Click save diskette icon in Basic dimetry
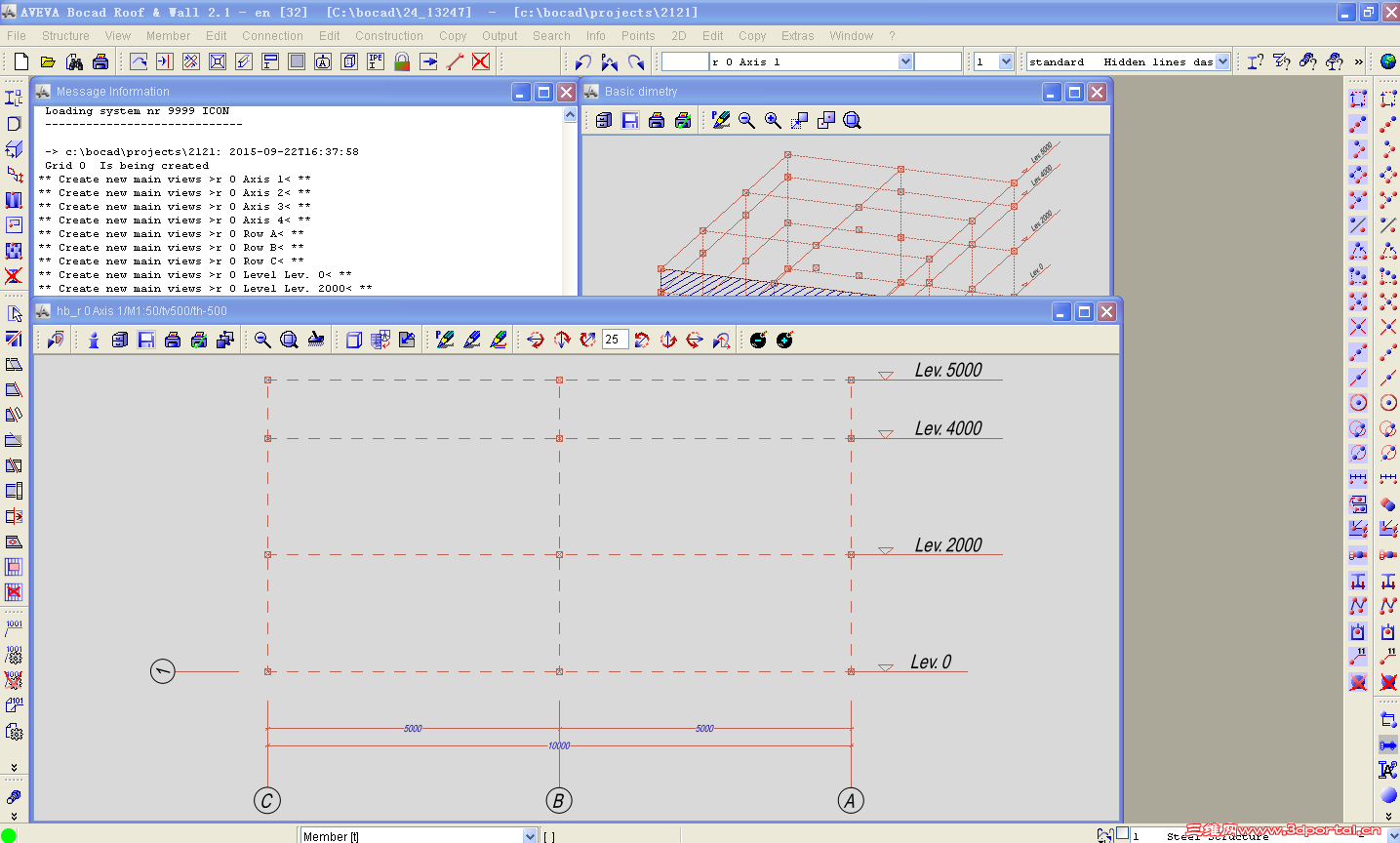 point(630,120)
